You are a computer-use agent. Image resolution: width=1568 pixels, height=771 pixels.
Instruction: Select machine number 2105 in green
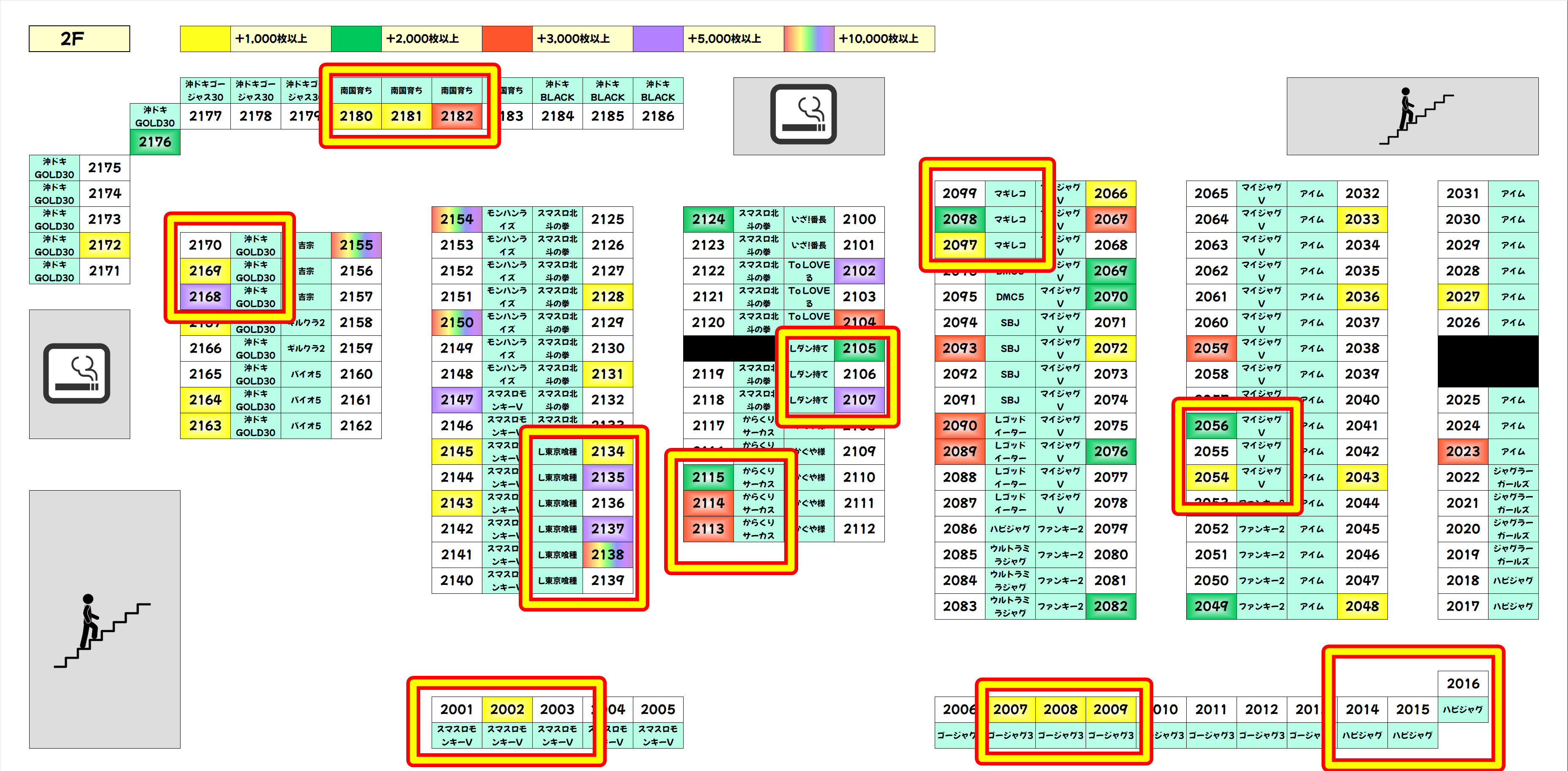point(859,348)
